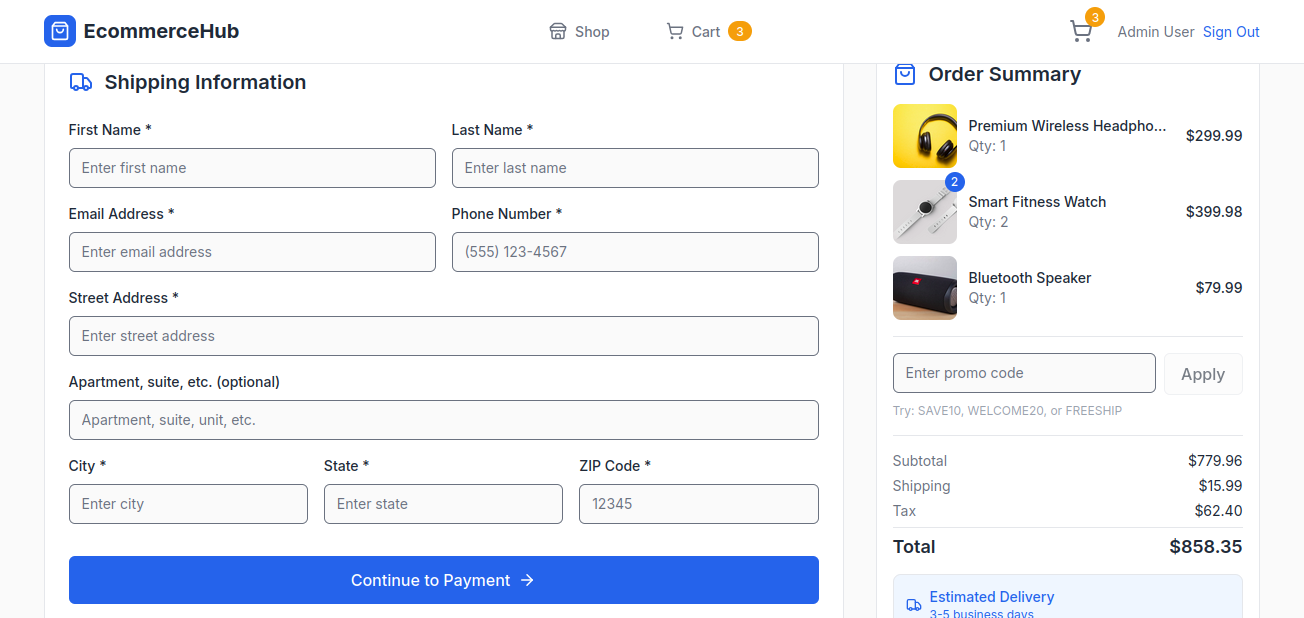Image resolution: width=1304 pixels, height=618 pixels.
Task: Open the Cart icon in the navbar
Action: tap(674, 31)
